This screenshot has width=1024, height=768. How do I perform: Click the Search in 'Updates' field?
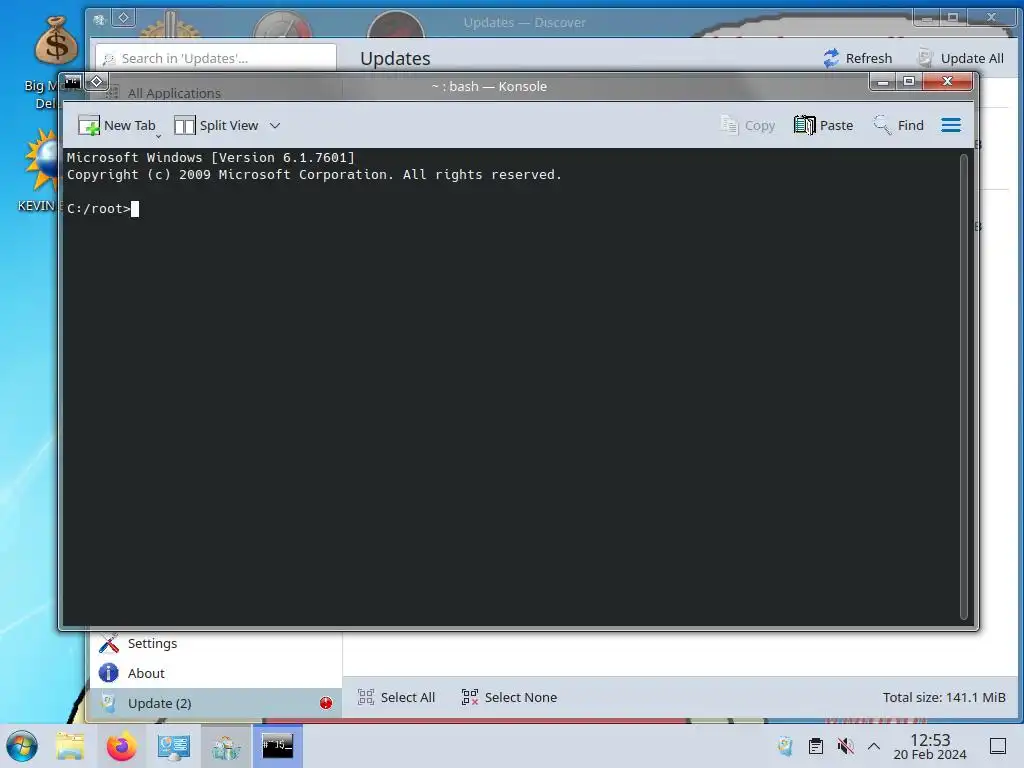pyautogui.click(x=216, y=58)
